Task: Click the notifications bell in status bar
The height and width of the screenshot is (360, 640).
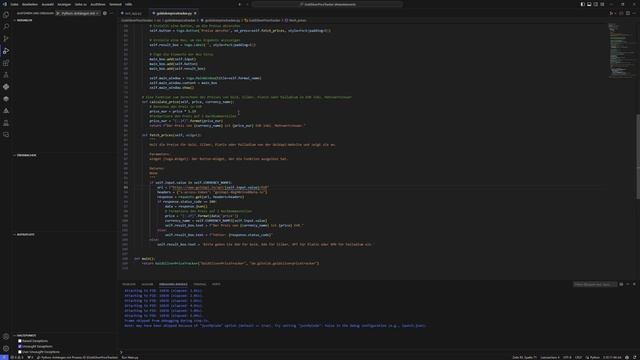Action: (x=636, y=357)
